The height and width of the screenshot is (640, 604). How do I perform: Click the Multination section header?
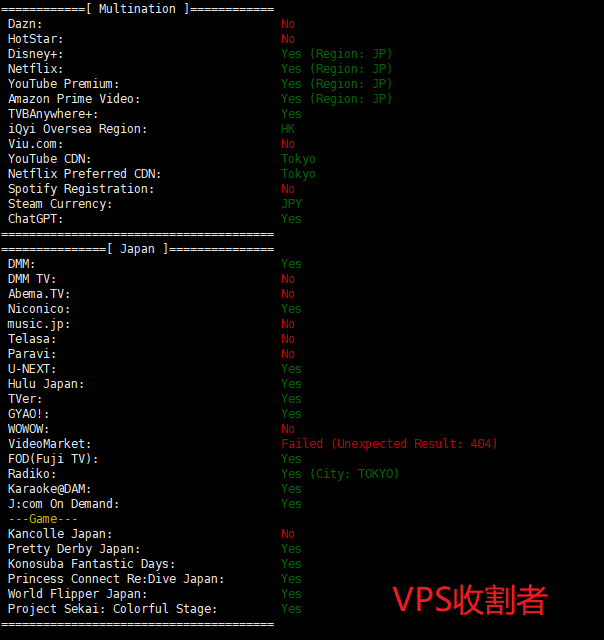pos(137,9)
